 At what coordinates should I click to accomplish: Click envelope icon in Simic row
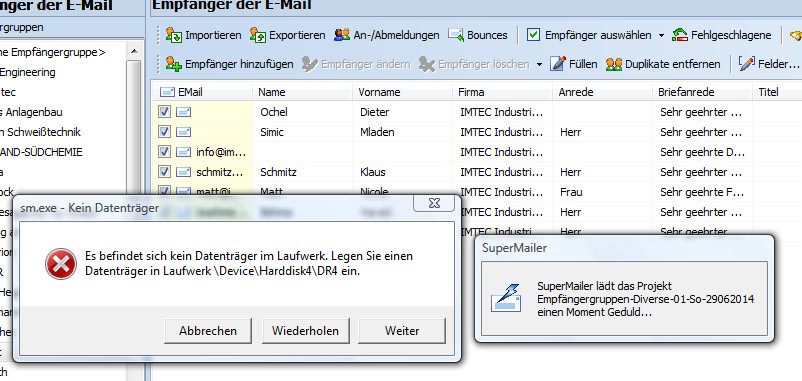pyautogui.click(x=184, y=132)
